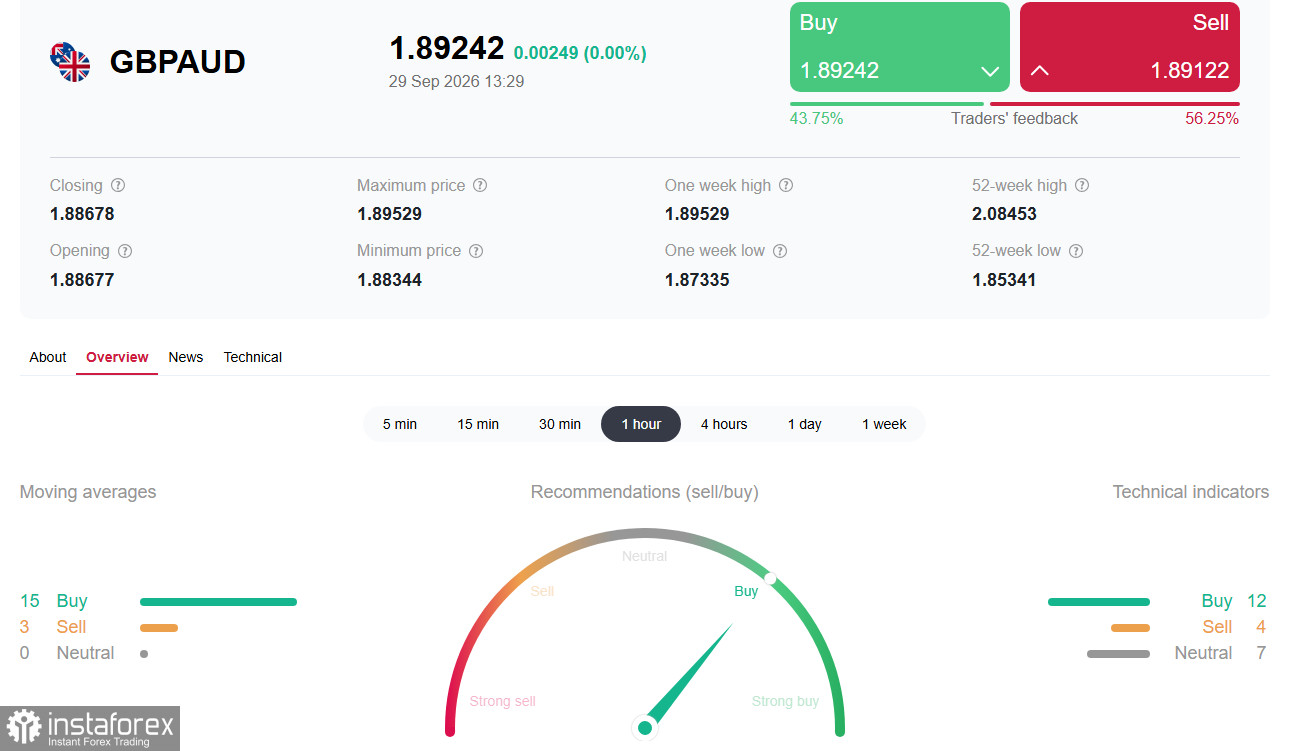Select the 4 hours timeframe
This screenshot has height=751, width=1290.
click(724, 424)
